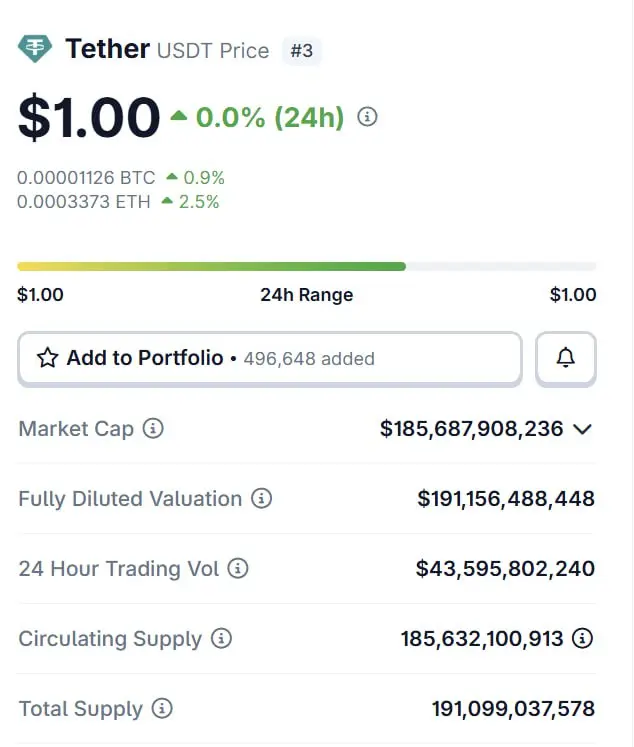The image size is (634, 747).
Task: Open Total Supply info icon
Action: pyautogui.click(x=162, y=709)
